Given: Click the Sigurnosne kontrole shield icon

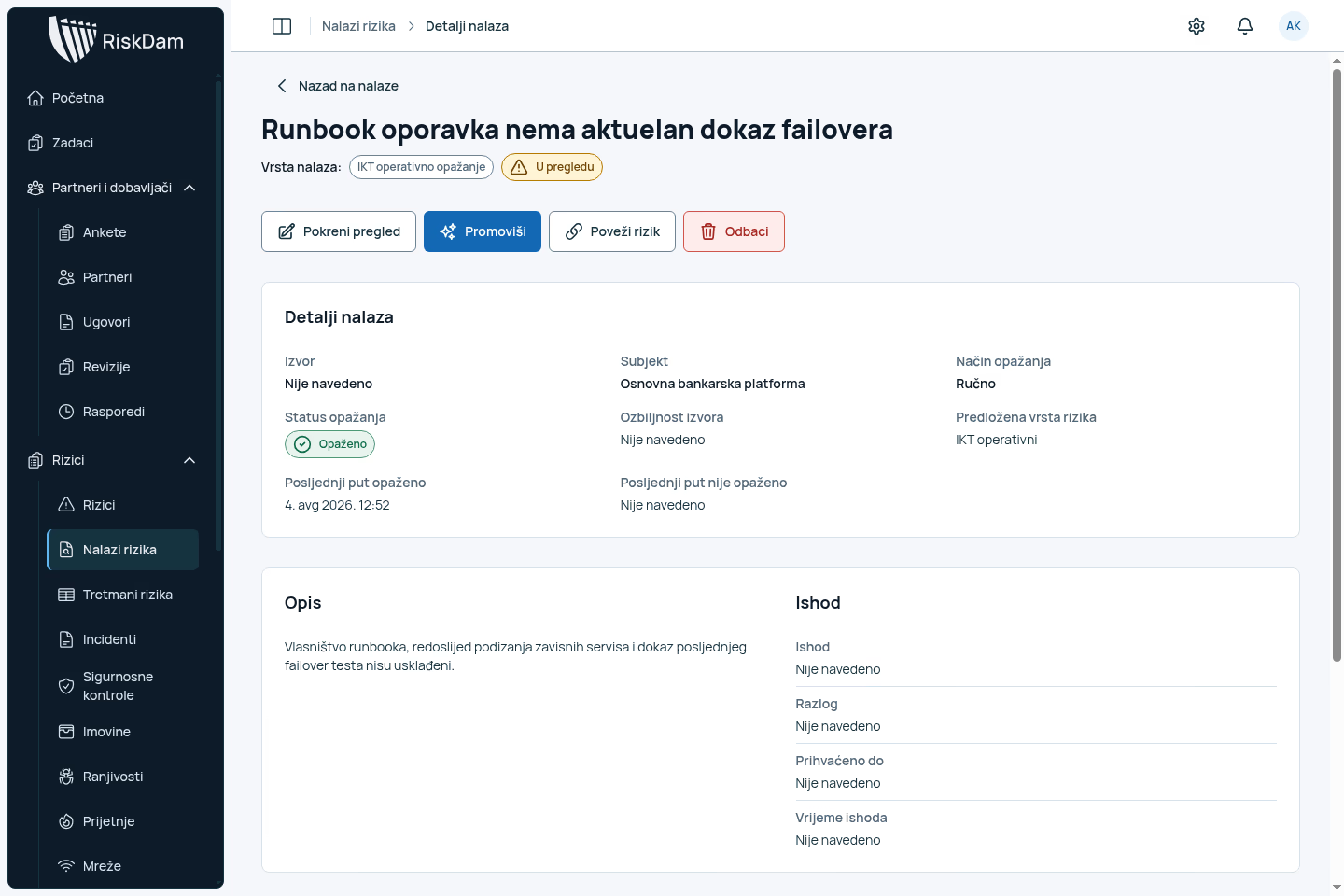Looking at the screenshot, I should 66,686.
